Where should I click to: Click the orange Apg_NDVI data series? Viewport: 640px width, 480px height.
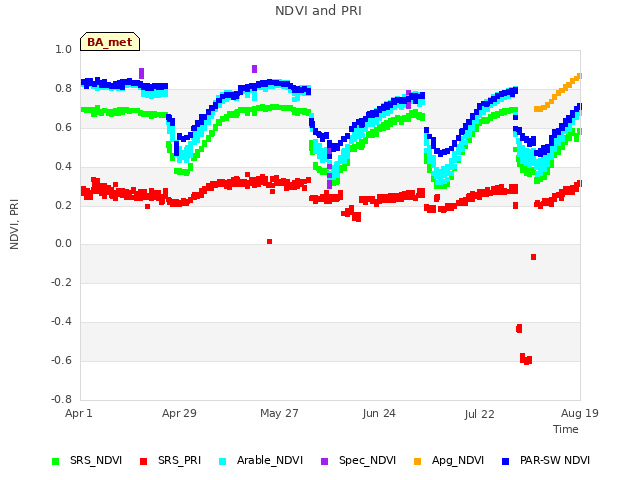point(558,93)
